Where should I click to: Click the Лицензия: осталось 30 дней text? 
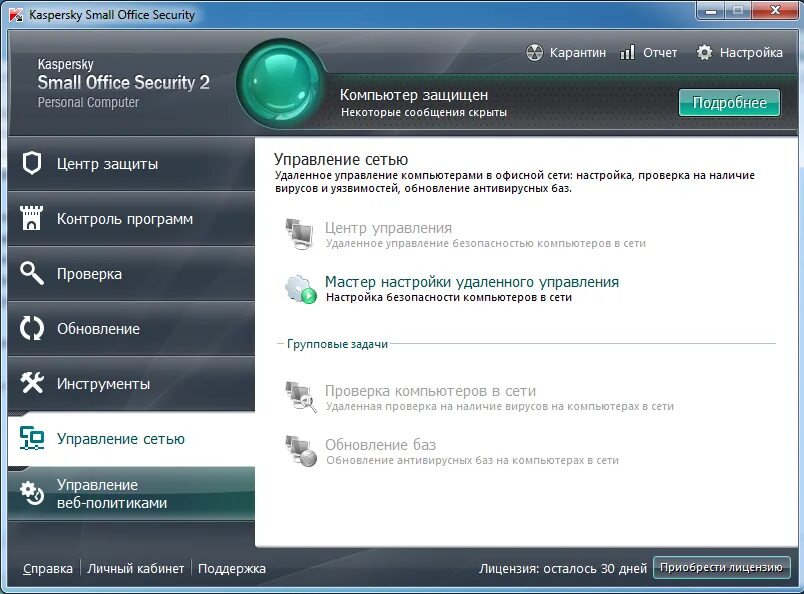pos(562,568)
